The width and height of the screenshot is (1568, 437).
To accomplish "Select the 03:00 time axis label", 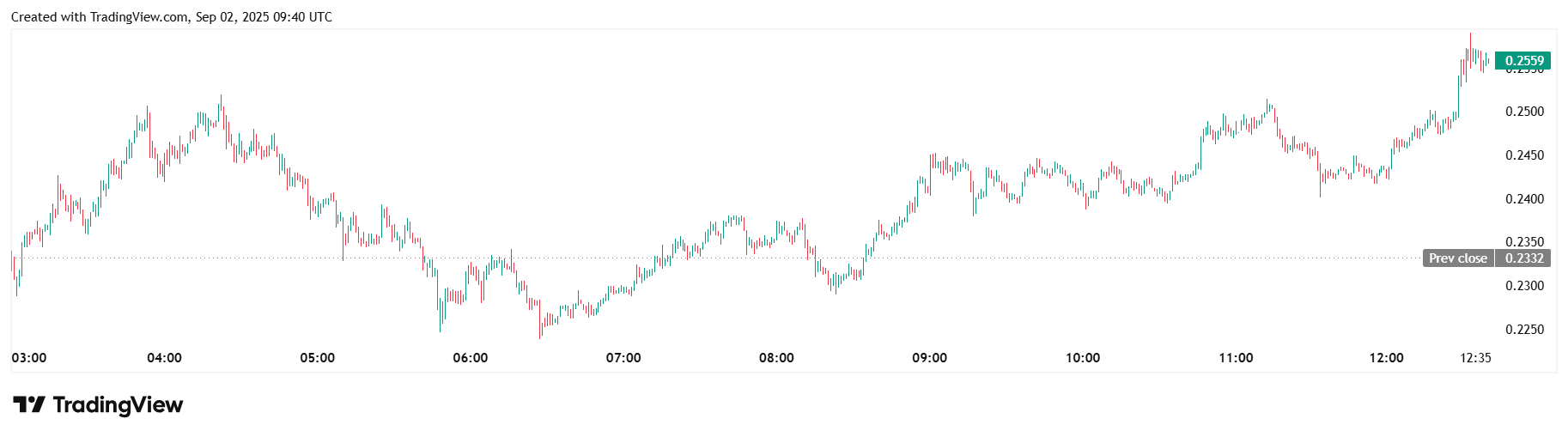I will pyautogui.click(x=29, y=358).
